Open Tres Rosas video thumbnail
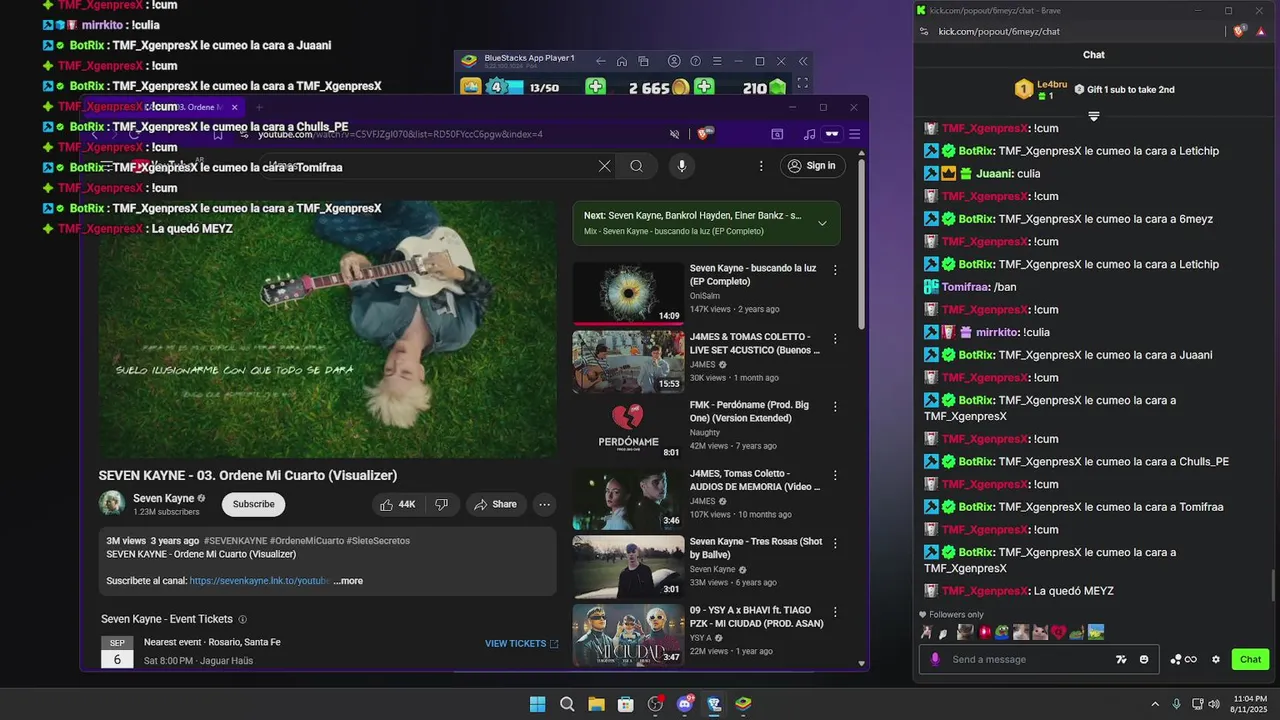 pyautogui.click(x=628, y=567)
